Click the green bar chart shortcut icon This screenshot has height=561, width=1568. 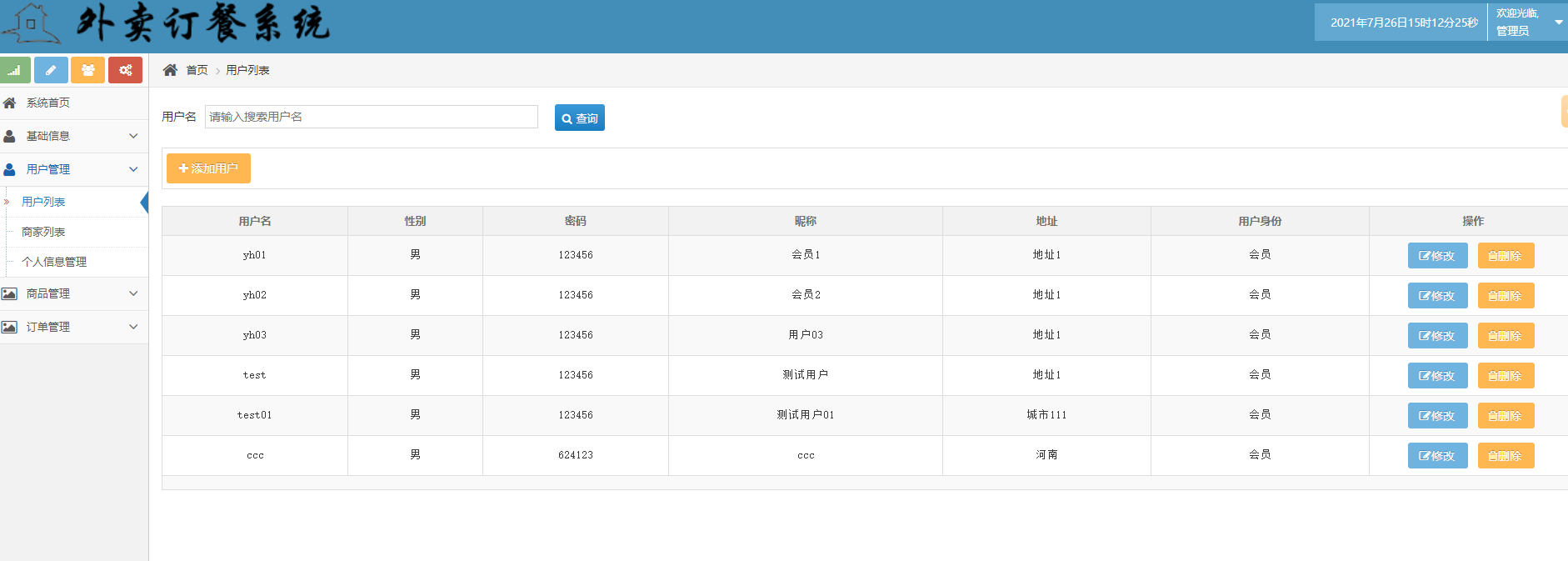coord(15,70)
